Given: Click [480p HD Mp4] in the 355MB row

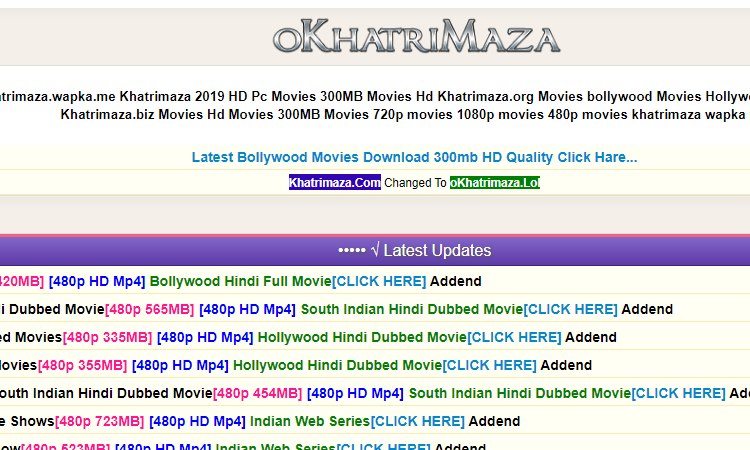Looking at the screenshot, I should click(180, 366).
